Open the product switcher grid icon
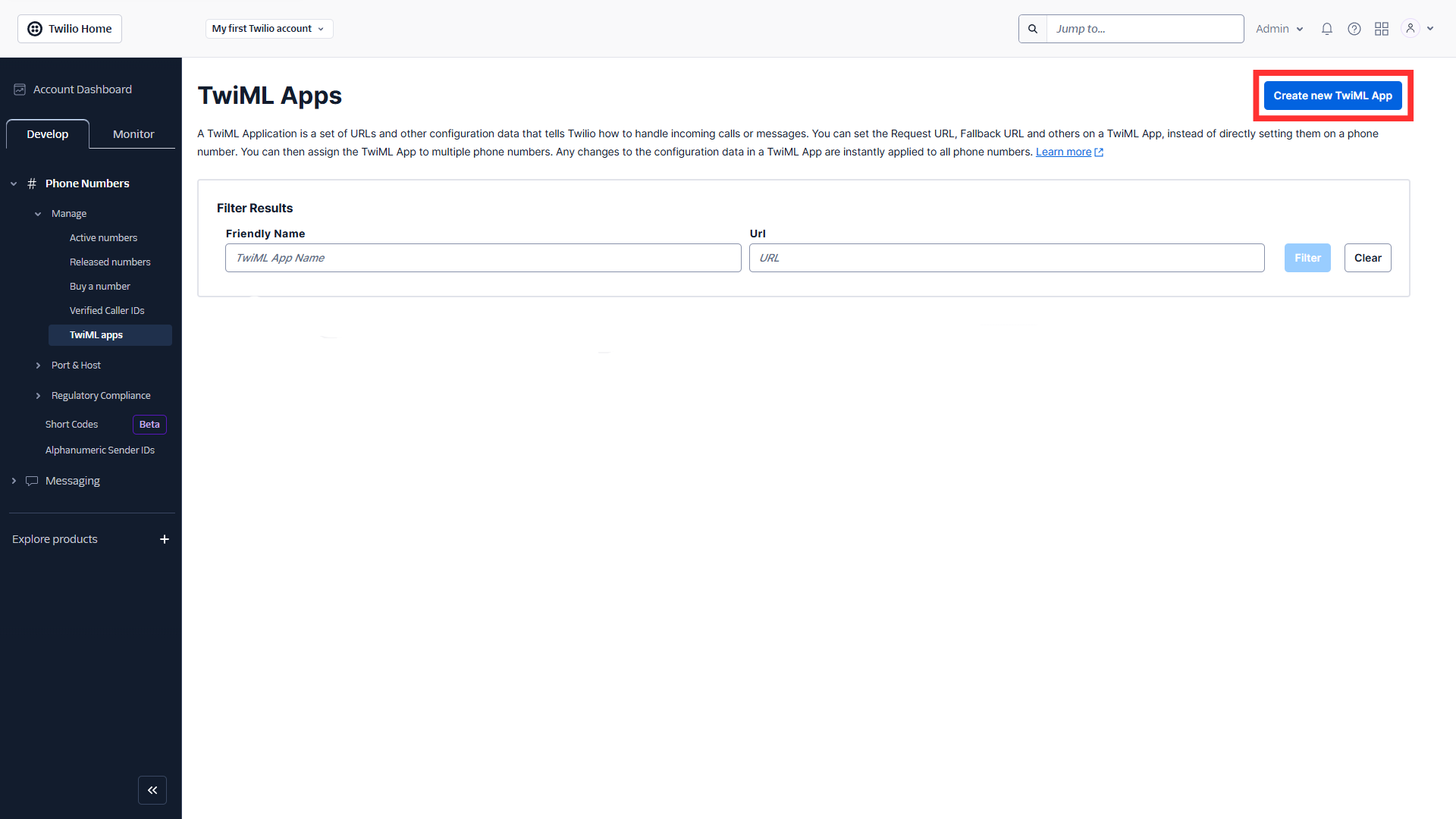The image size is (1456, 819). pos(1381,28)
